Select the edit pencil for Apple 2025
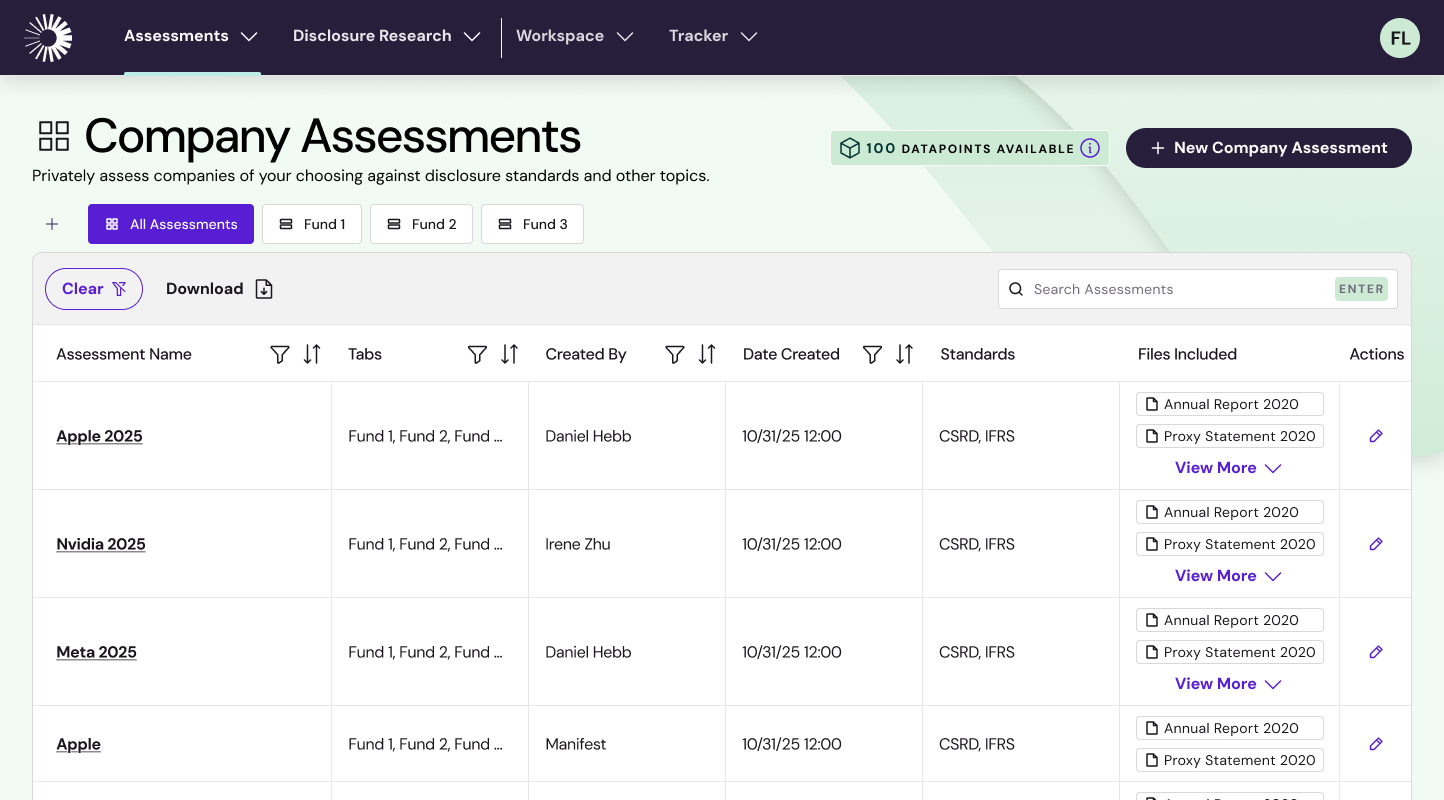The width and height of the screenshot is (1444, 800). pos(1375,436)
